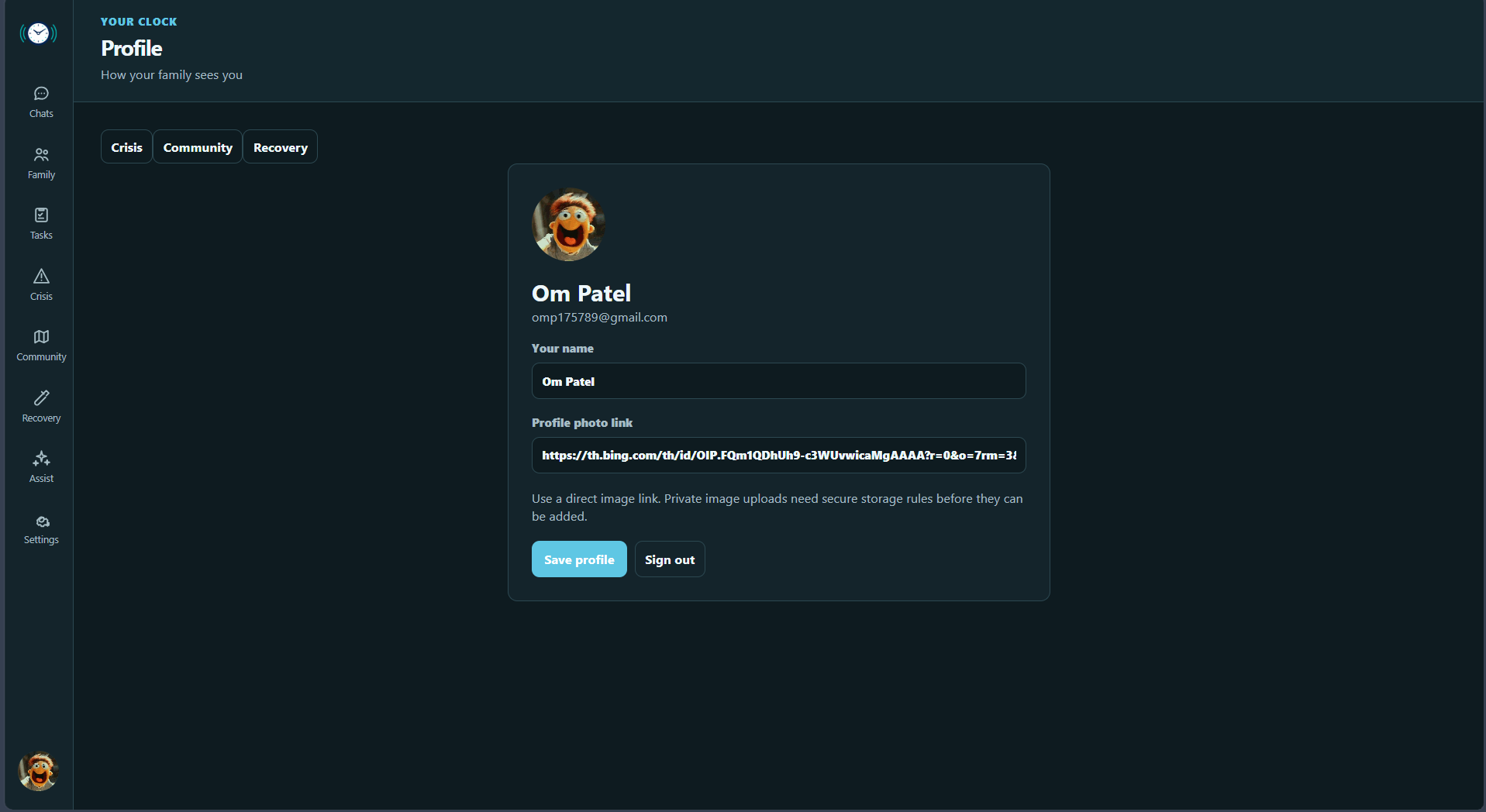
Task: Open the Recovery pencil icon
Action: coord(41,397)
